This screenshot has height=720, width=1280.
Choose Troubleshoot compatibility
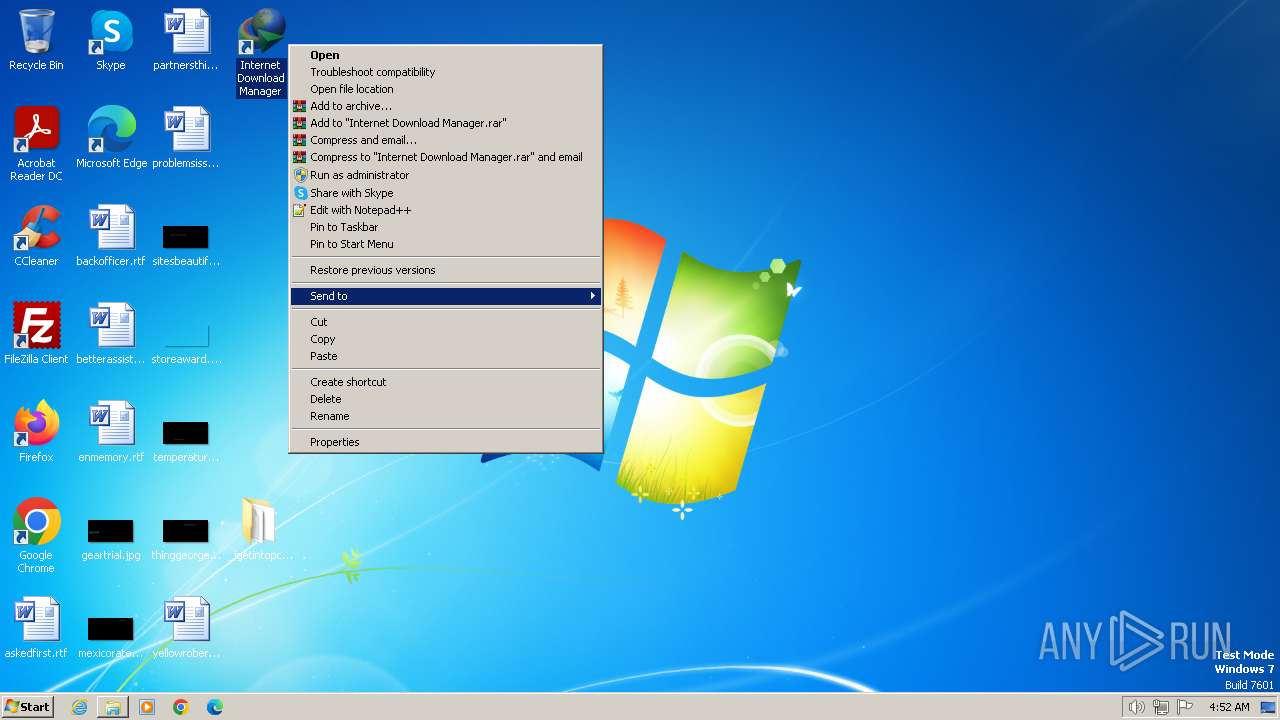[x=446, y=72]
